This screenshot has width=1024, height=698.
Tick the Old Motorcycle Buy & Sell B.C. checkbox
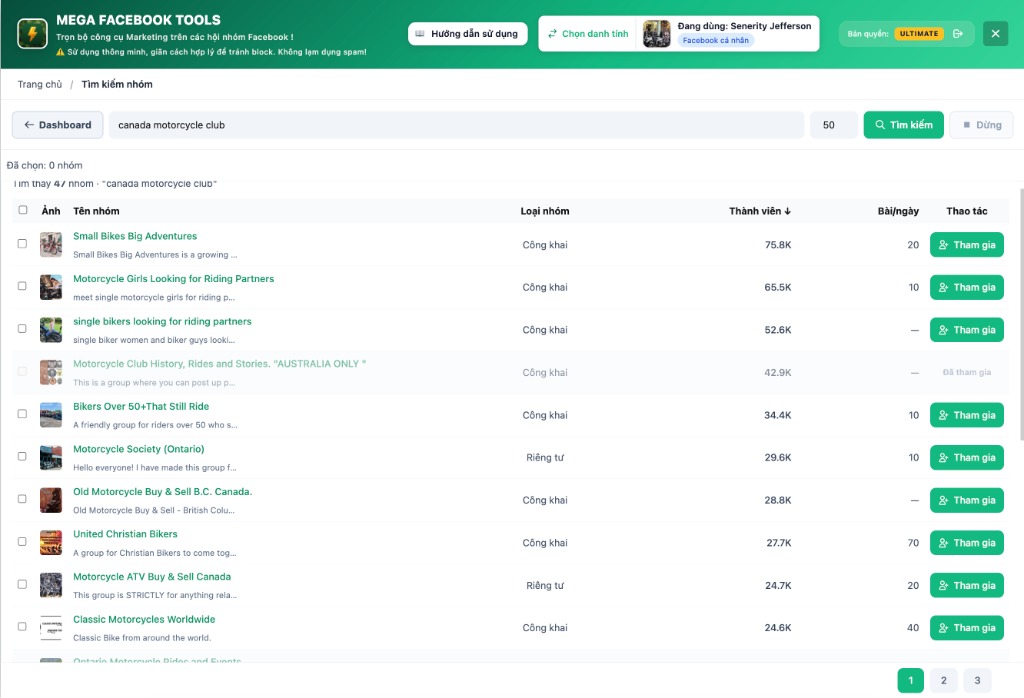22,499
